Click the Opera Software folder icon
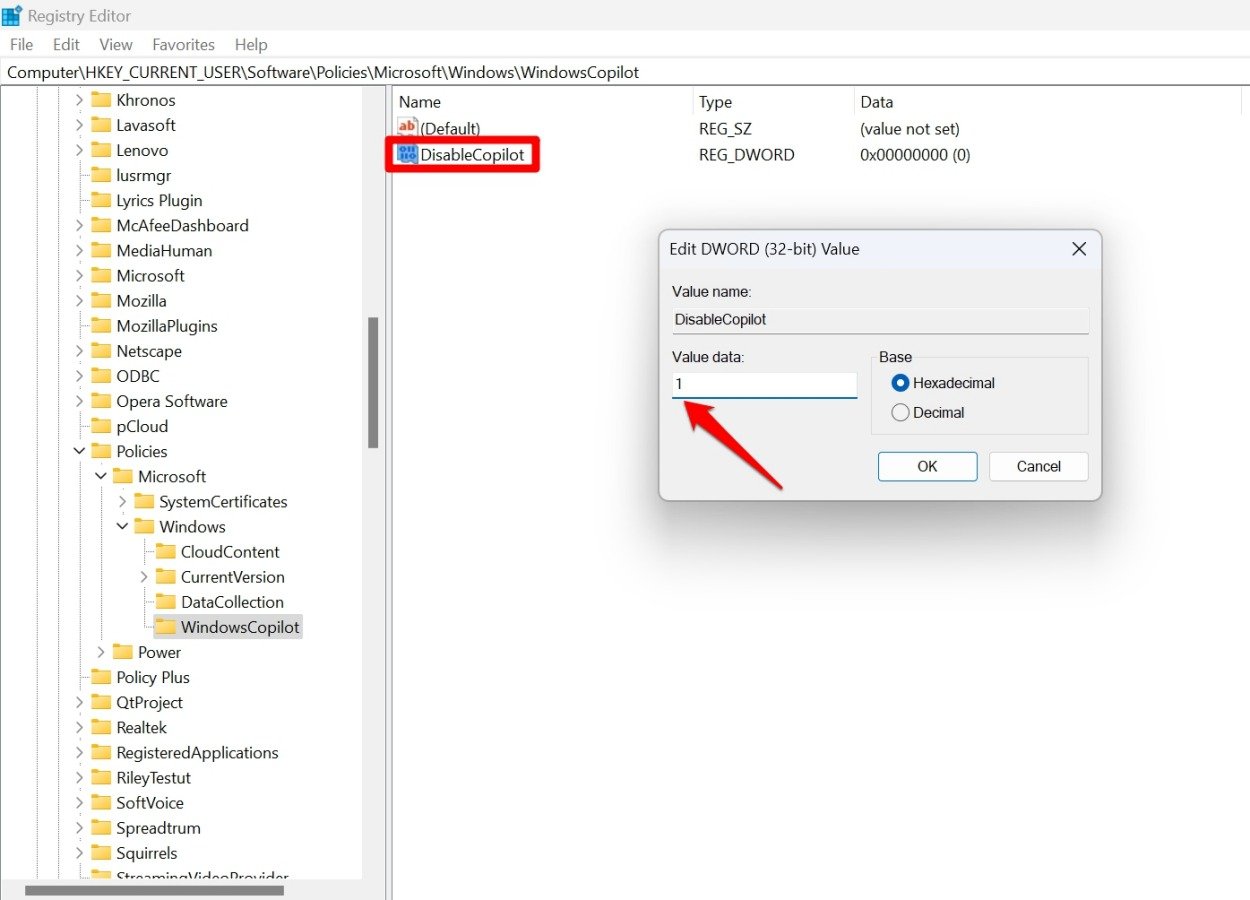Viewport: 1250px width, 900px height. [100, 401]
